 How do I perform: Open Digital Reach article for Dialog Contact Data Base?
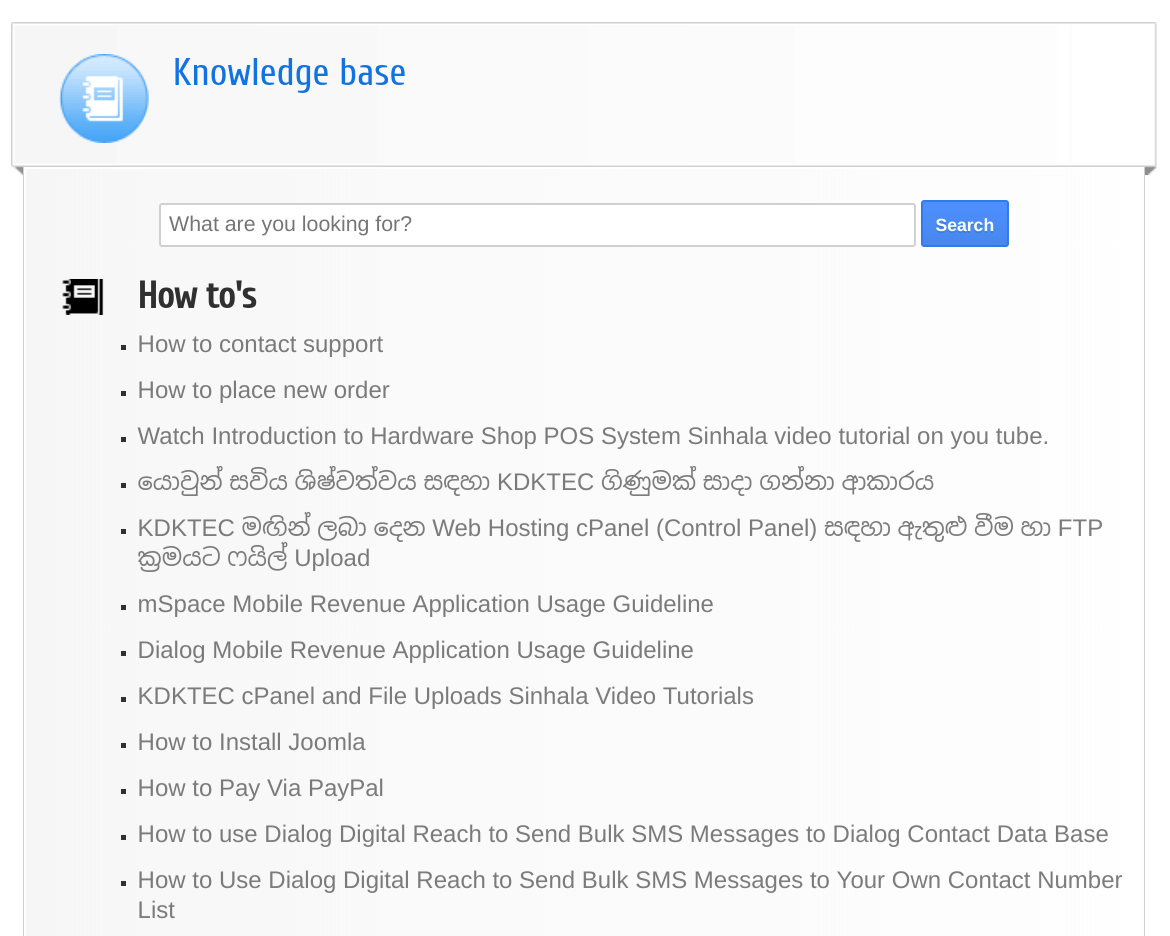[x=623, y=834]
